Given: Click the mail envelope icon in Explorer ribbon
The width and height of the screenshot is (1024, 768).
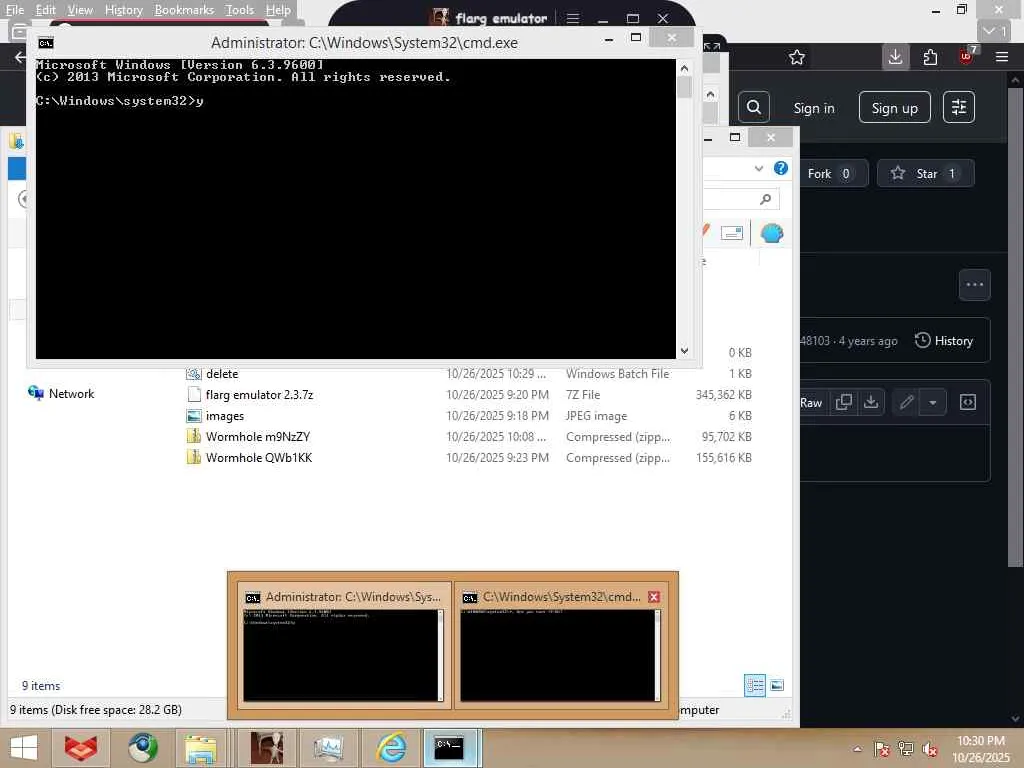Looking at the screenshot, I should (731, 233).
